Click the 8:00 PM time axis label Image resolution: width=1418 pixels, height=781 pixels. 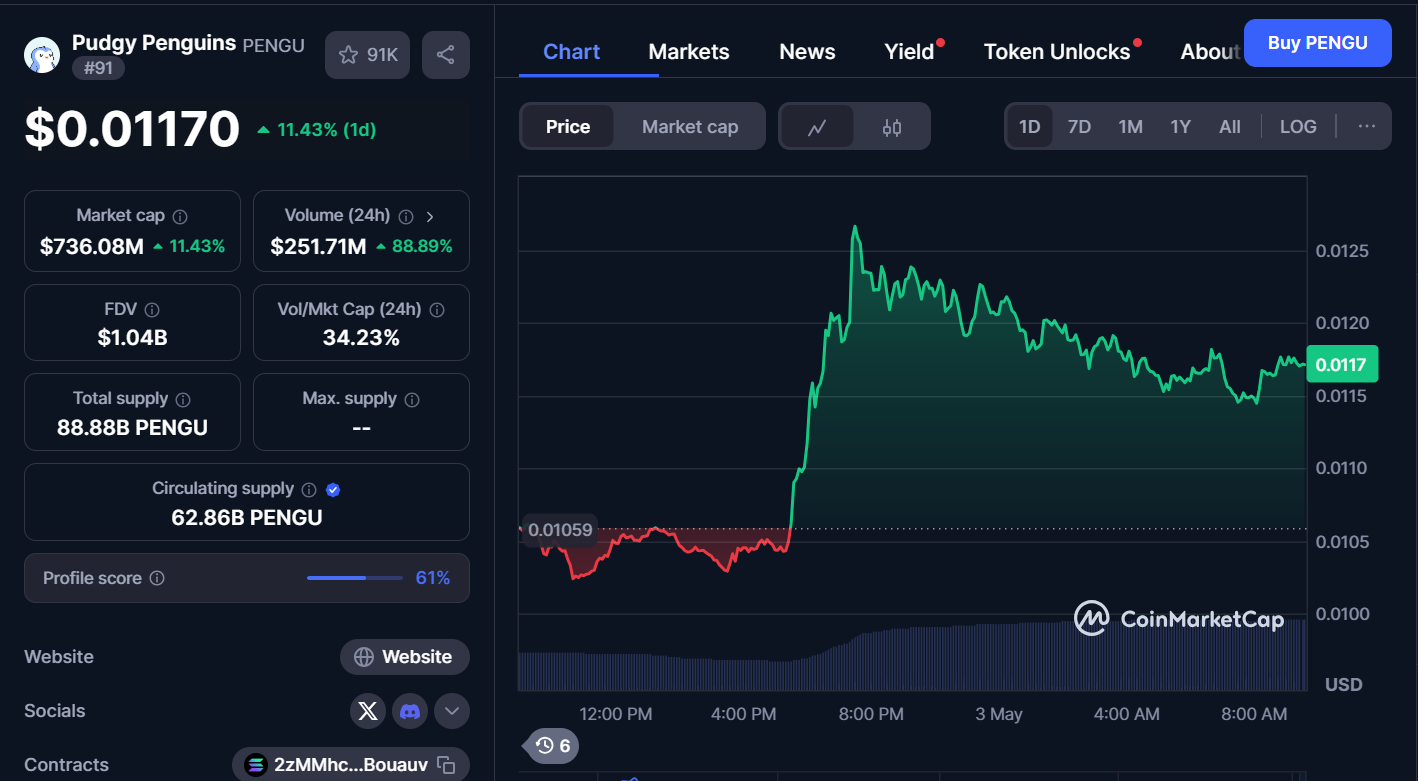click(x=871, y=714)
